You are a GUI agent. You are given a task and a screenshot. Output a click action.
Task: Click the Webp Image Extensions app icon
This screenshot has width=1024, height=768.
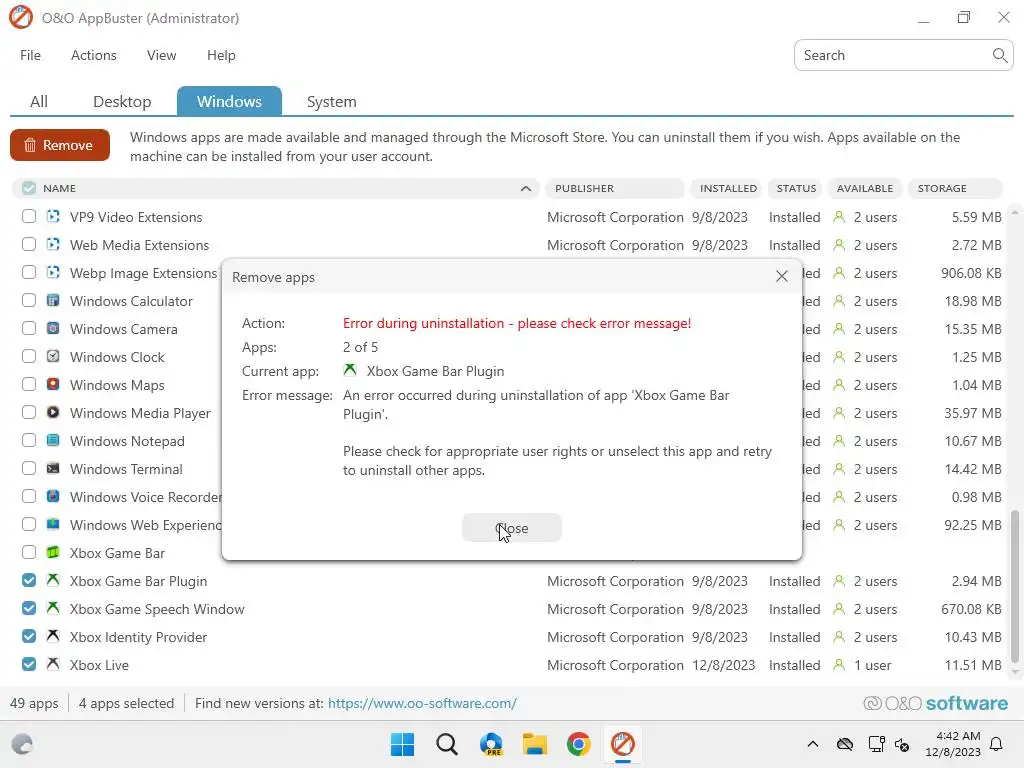coord(53,272)
